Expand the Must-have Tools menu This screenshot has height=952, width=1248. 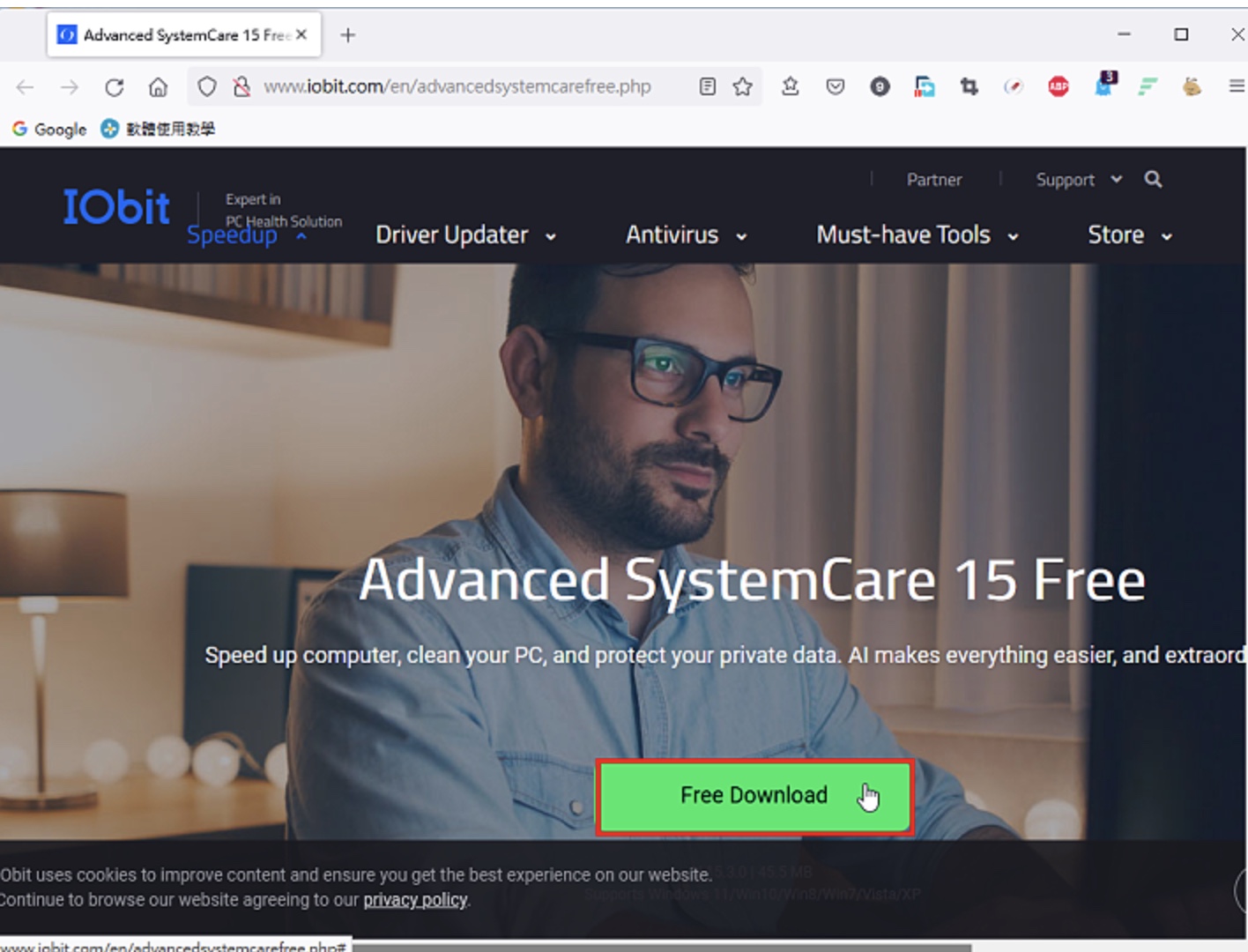coord(917,235)
